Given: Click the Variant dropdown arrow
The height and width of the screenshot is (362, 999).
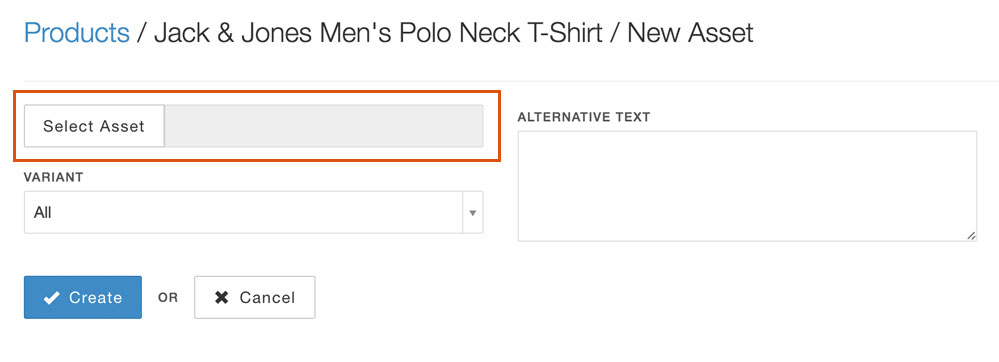Looking at the screenshot, I should [473, 213].
